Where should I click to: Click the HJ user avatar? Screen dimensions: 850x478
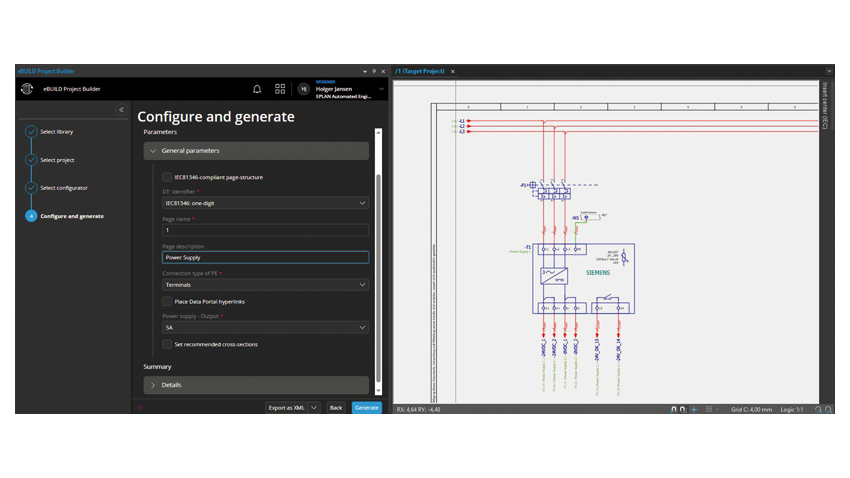click(x=304, y=89)
